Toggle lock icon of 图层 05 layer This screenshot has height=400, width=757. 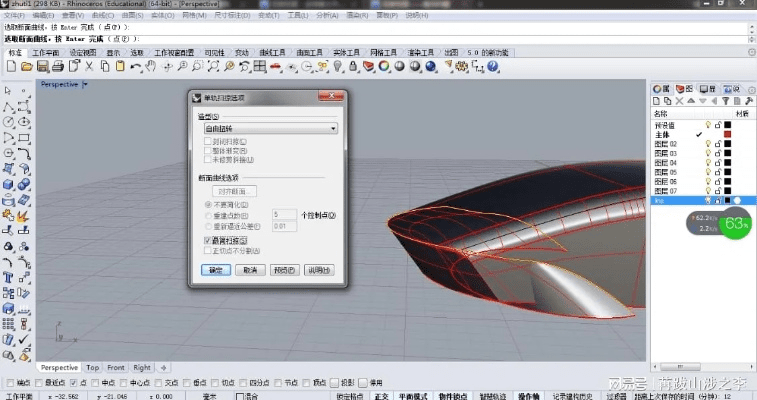tap(718, 171)
